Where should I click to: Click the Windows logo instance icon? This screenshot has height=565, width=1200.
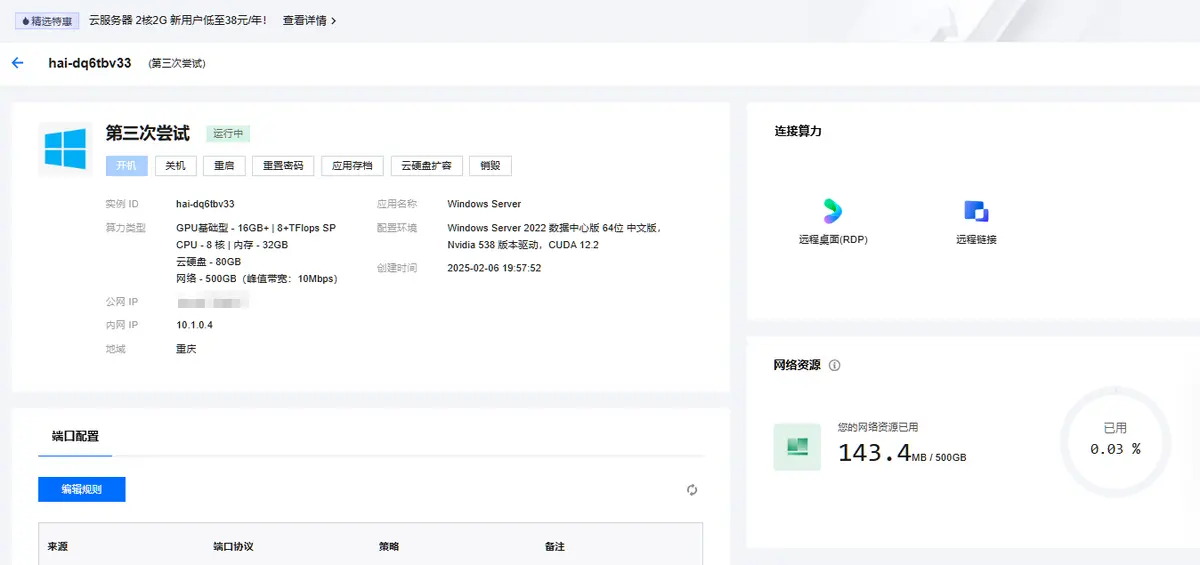(x=65, y=149)
